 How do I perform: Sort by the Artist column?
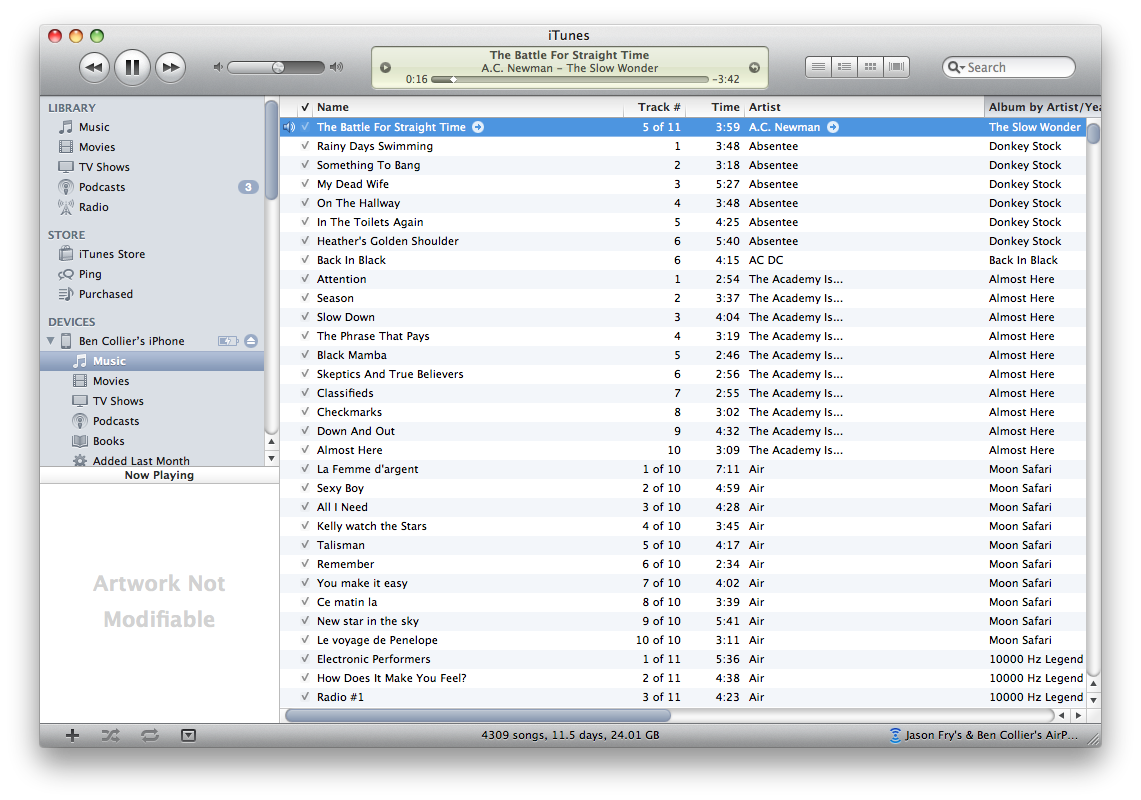(x=864, y=107)
